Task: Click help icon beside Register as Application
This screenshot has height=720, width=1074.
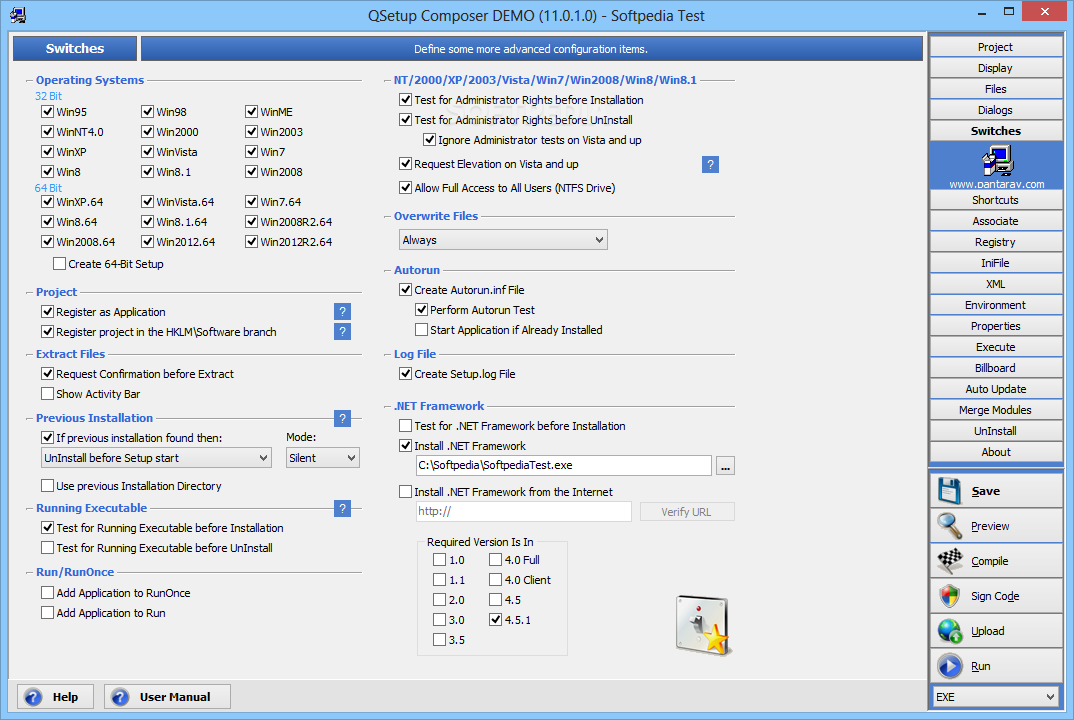Action: (342, 312)
